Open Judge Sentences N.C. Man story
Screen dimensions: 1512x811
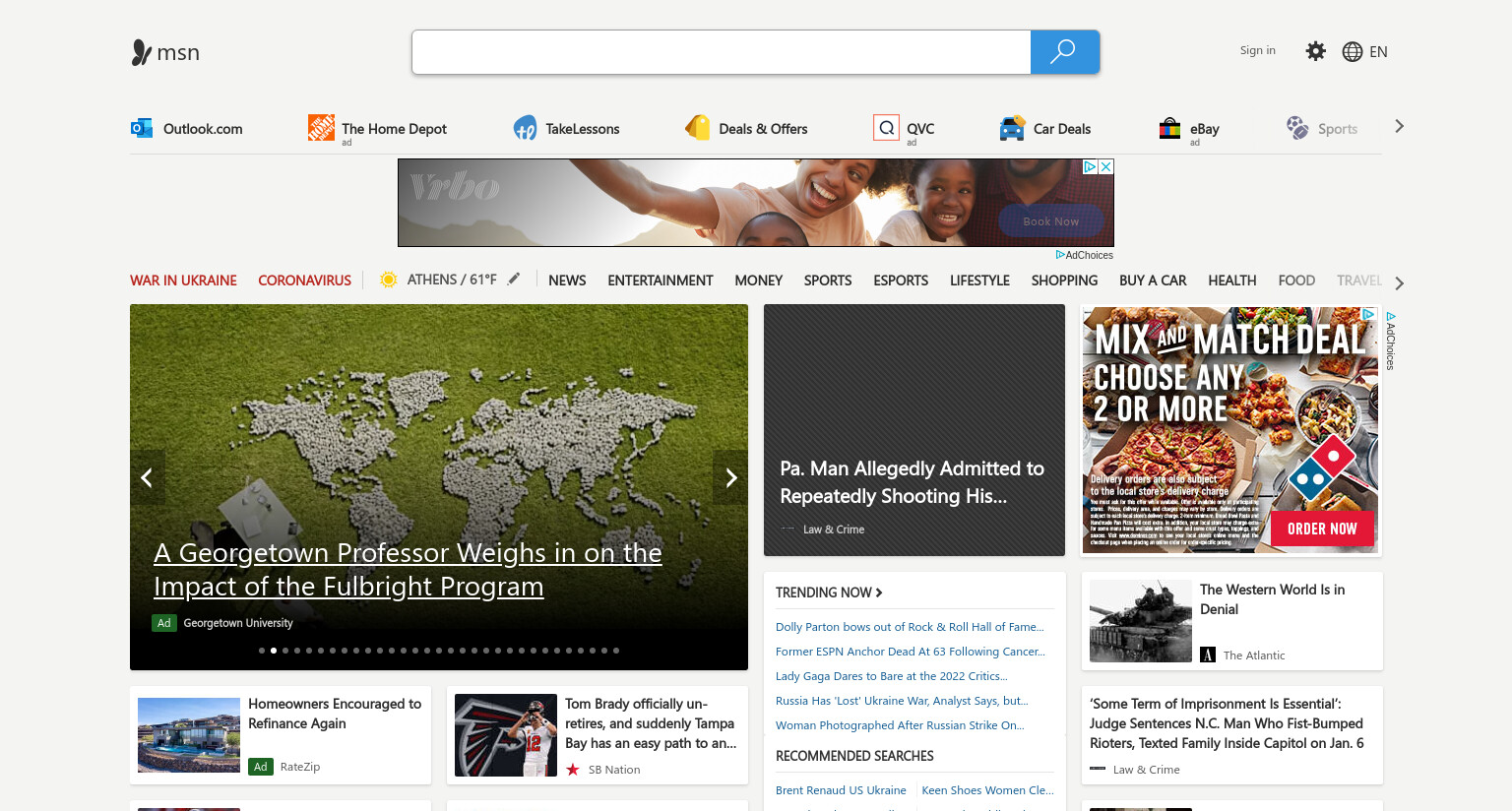pyautogui.click(x=1227, y=723)
